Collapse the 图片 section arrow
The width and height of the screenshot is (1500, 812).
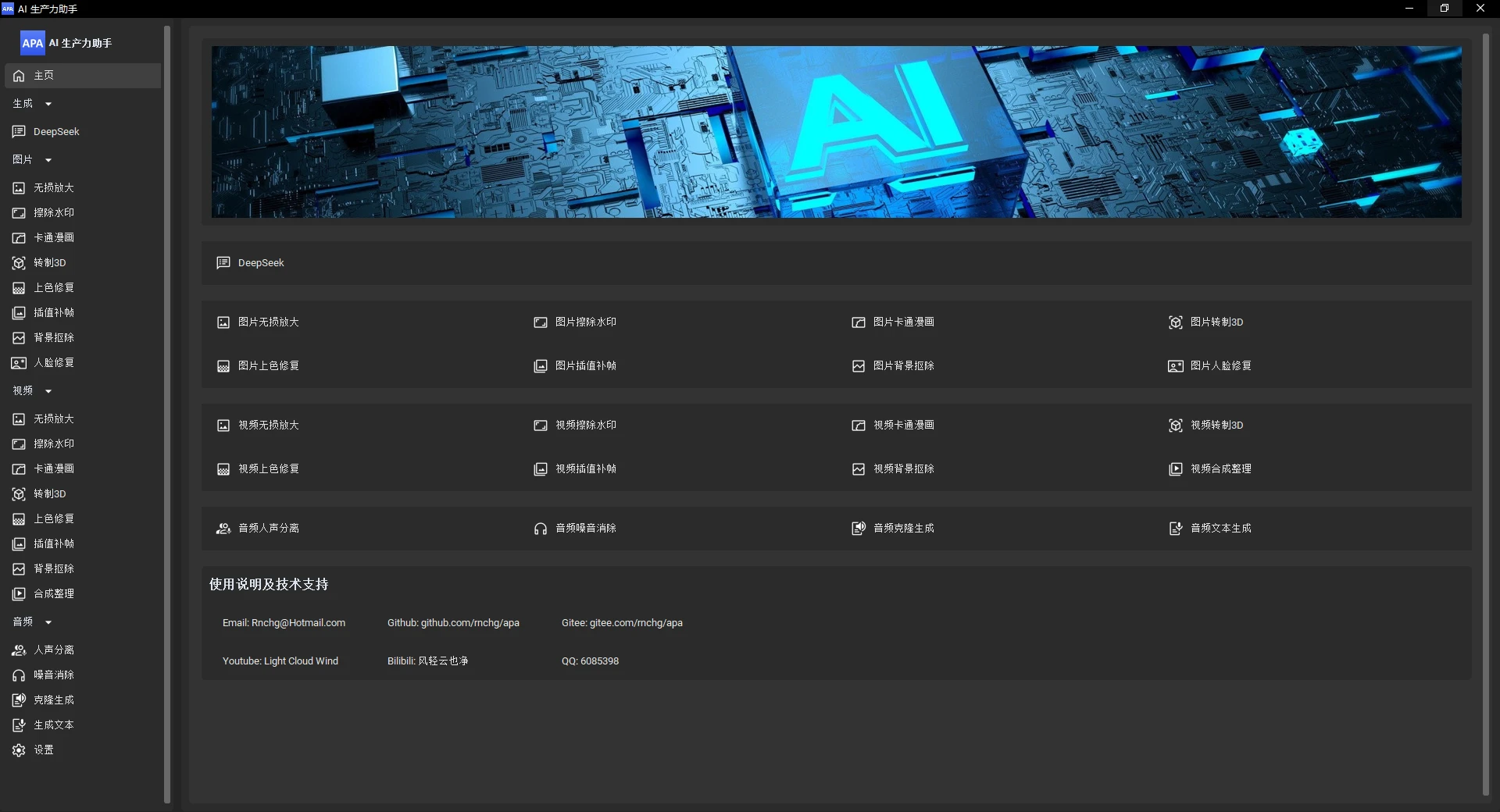[x=48, y=160]
